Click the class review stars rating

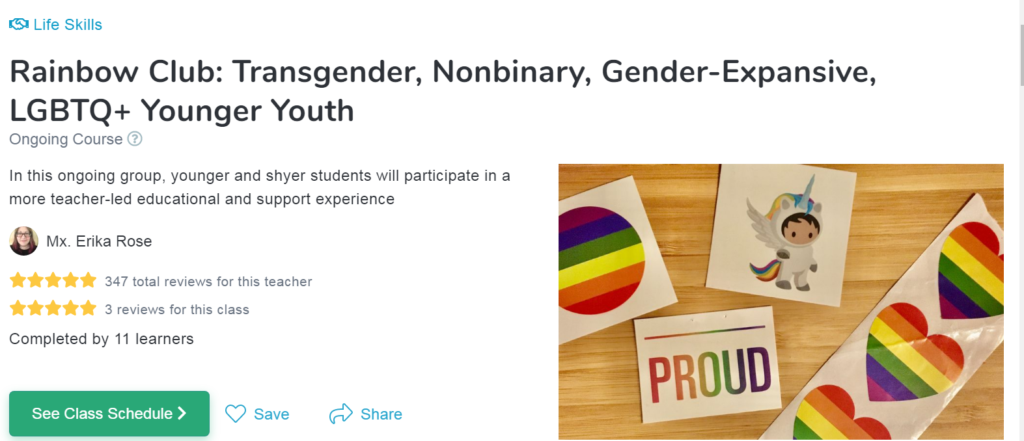pyautogui.click(x=53, y=309)
